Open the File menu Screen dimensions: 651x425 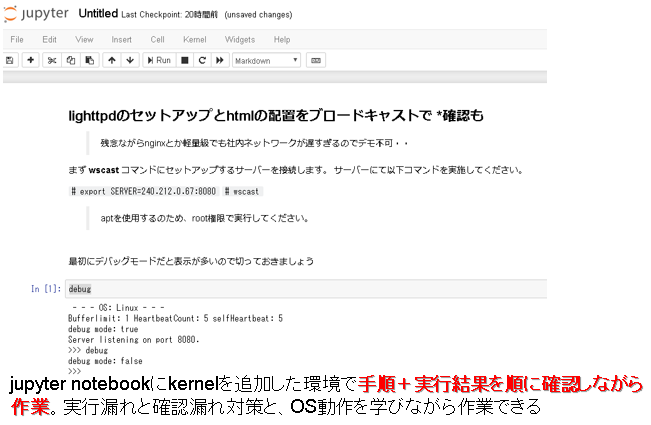[17, 39]
